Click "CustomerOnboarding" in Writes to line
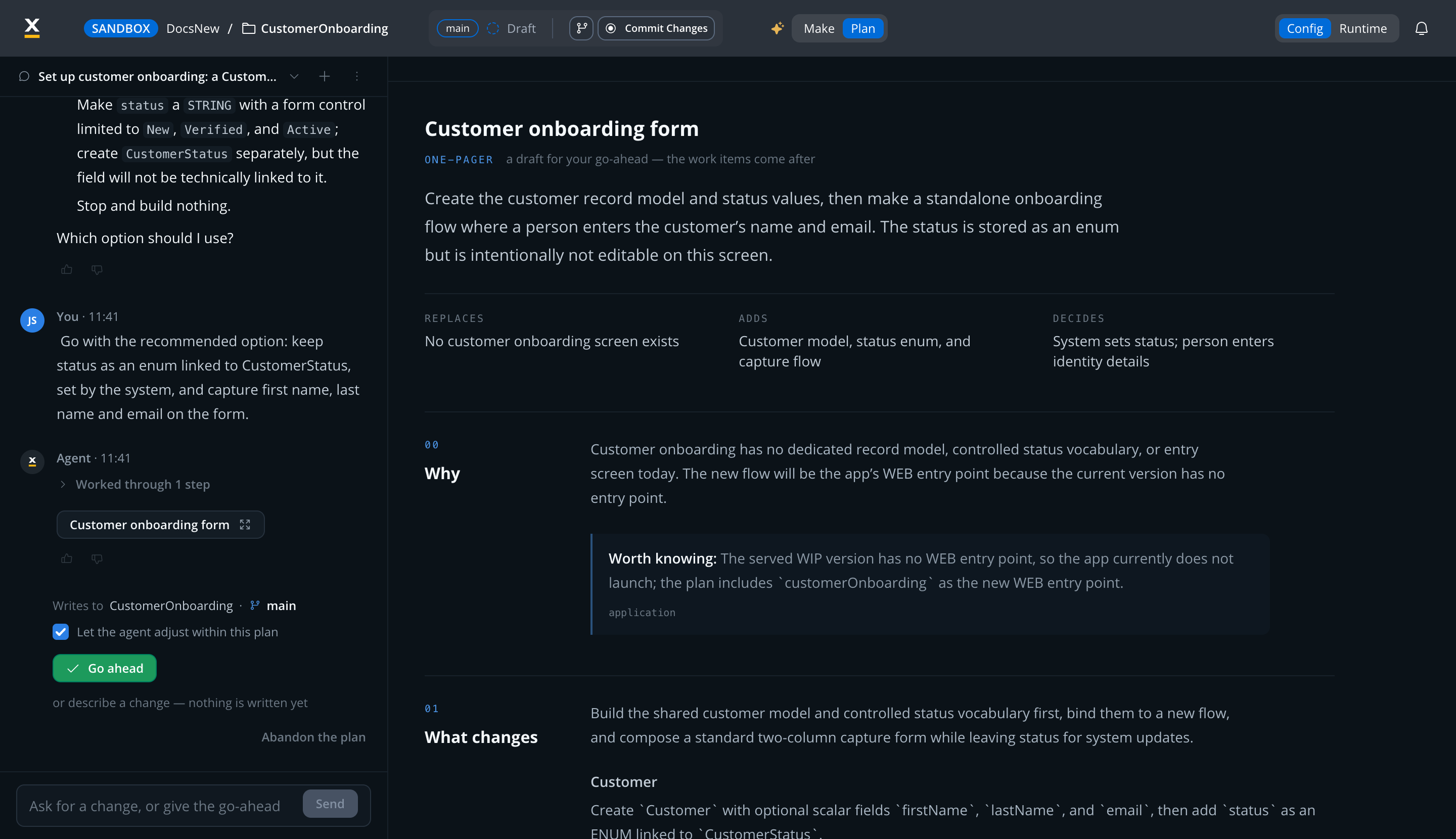1456x839 pixels. pos(171,605)
